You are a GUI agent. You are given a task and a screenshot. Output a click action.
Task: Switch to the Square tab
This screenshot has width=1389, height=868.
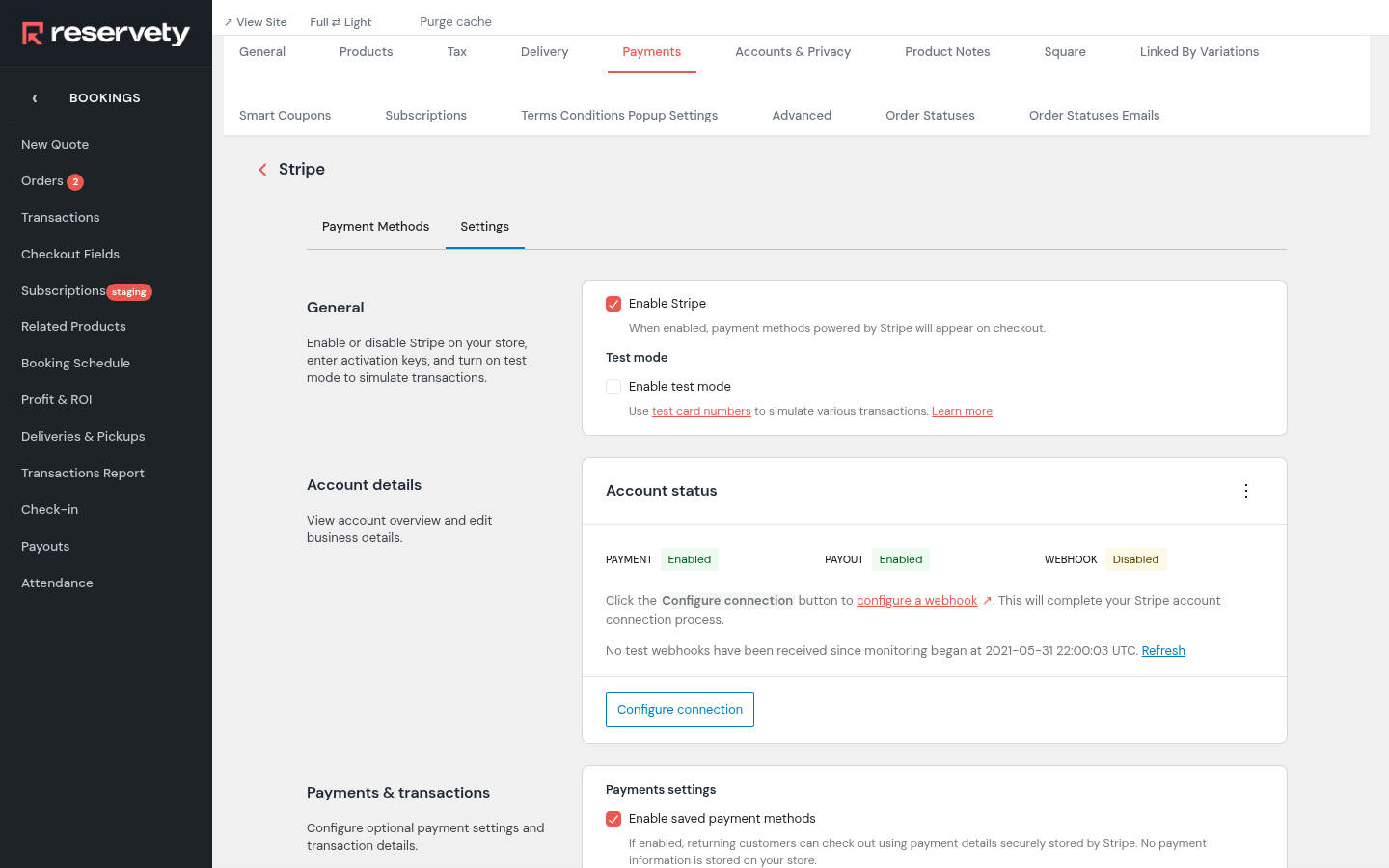(x=1065, y=52)
